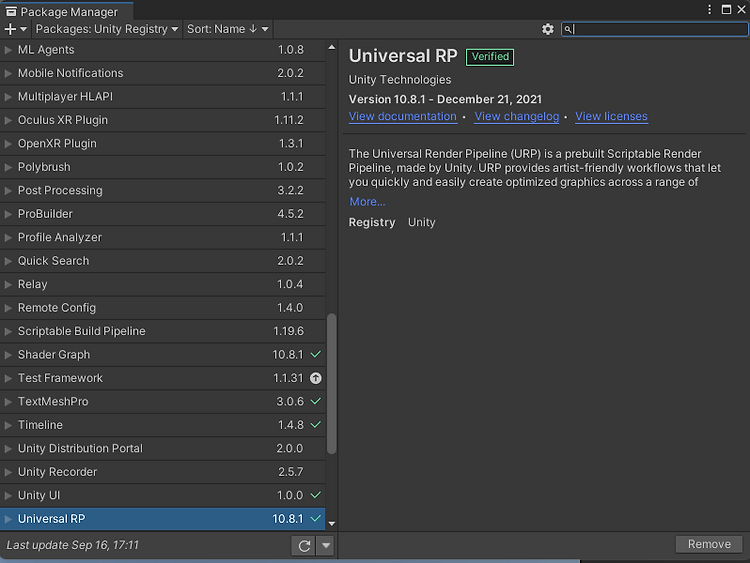Open the Packages: Unity Registry dropdown
The width and height of the screenshot is (750, 563).
point(107,29)
